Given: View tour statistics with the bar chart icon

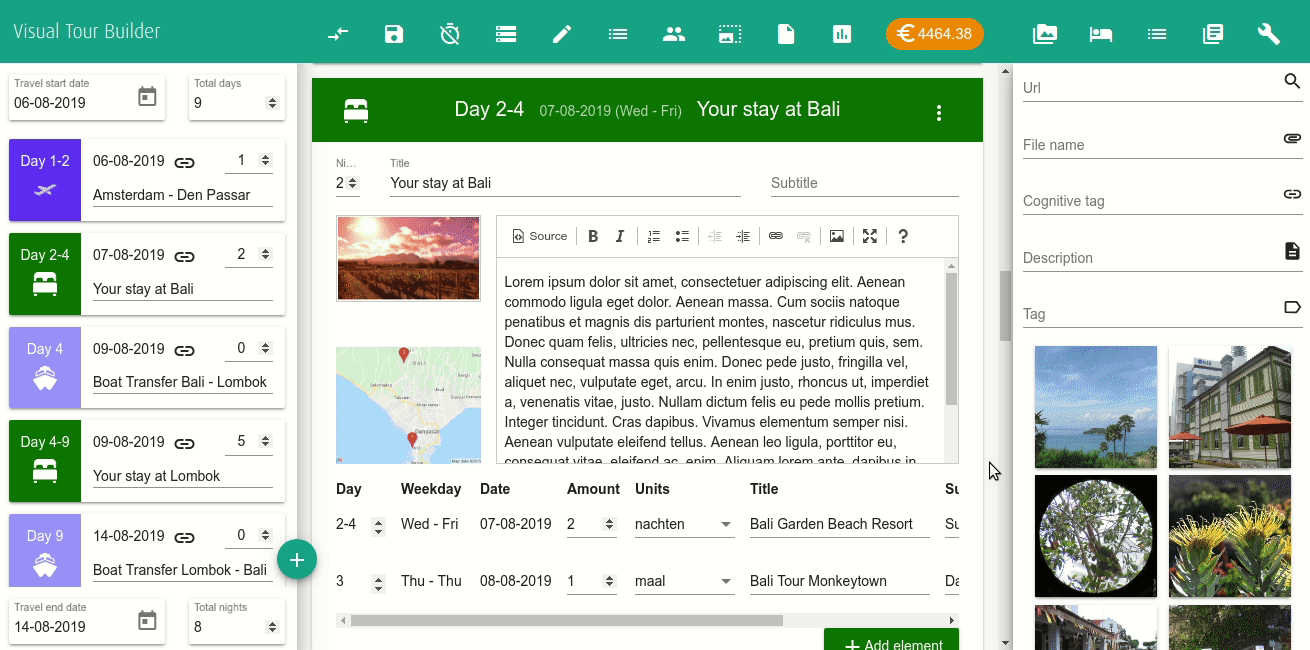Looking at the screenshot, I should click(842, 33).
